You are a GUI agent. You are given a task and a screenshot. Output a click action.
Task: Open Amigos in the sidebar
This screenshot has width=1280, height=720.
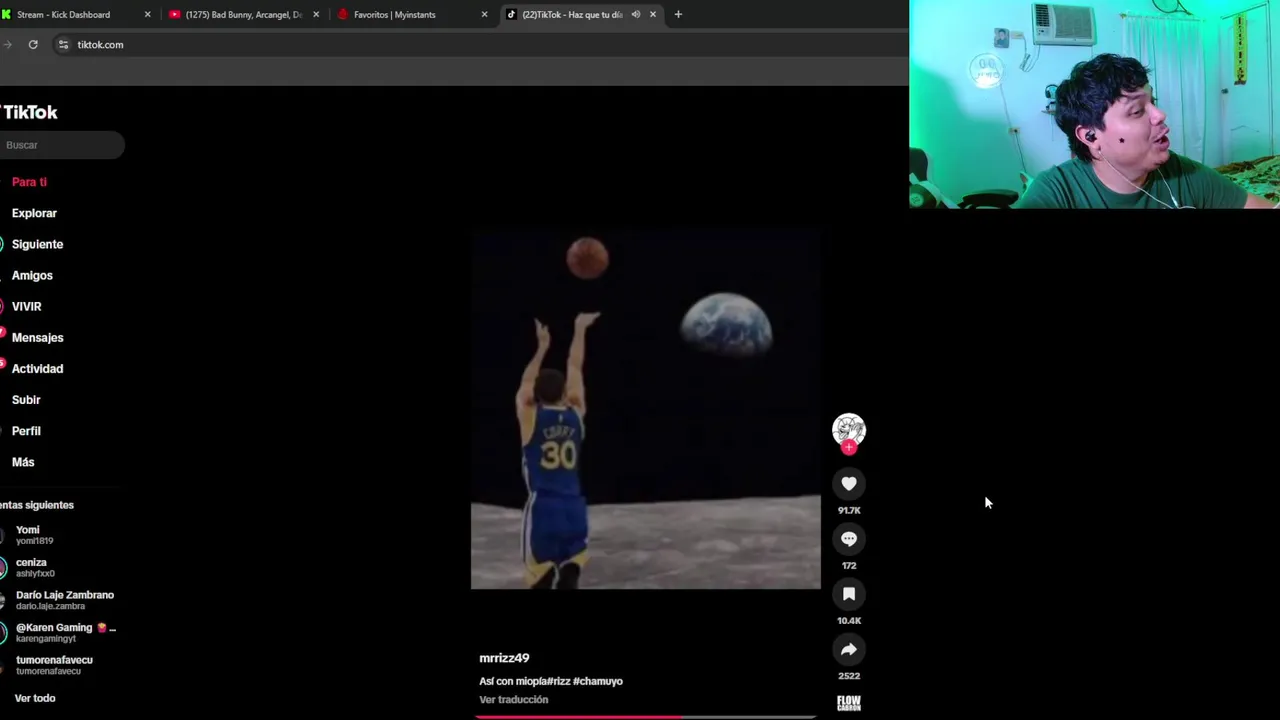pos(32,275)
